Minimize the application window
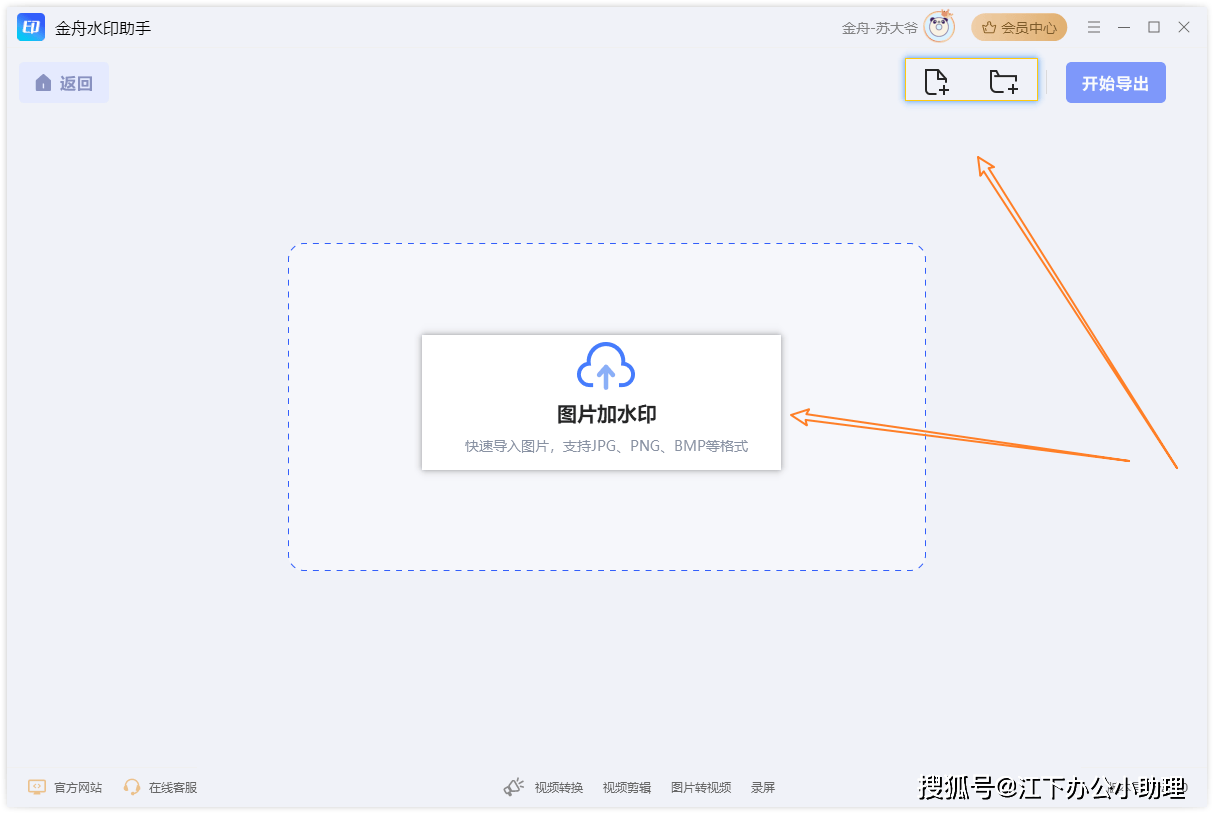1214x814 pixels. [1124, 28]
